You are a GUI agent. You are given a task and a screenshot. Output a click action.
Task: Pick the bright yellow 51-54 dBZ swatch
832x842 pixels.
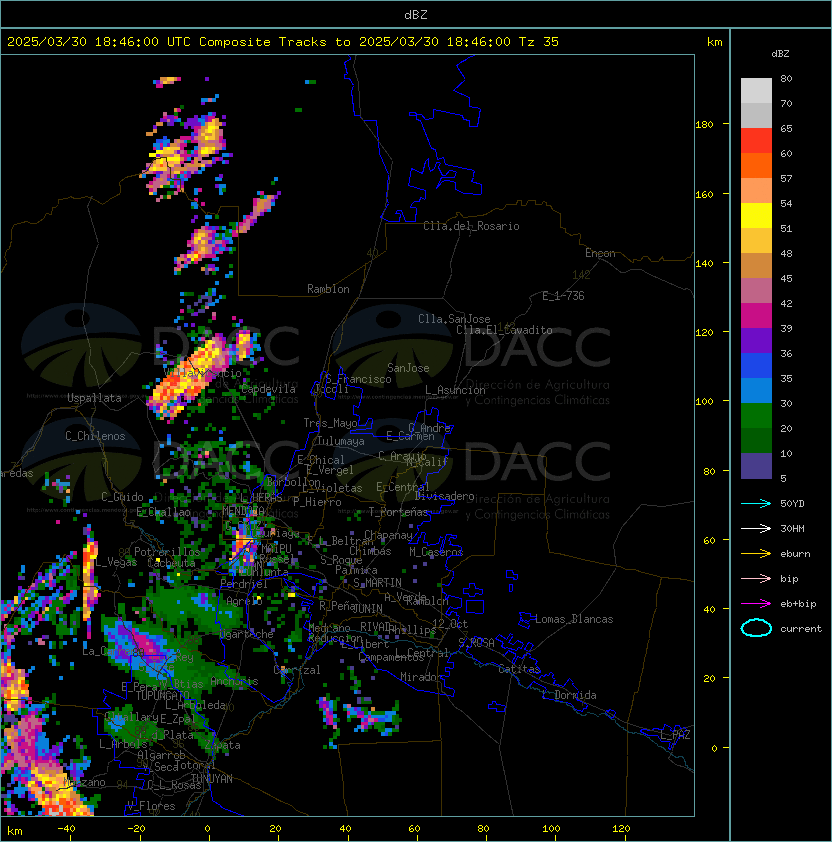click(756, 216)
